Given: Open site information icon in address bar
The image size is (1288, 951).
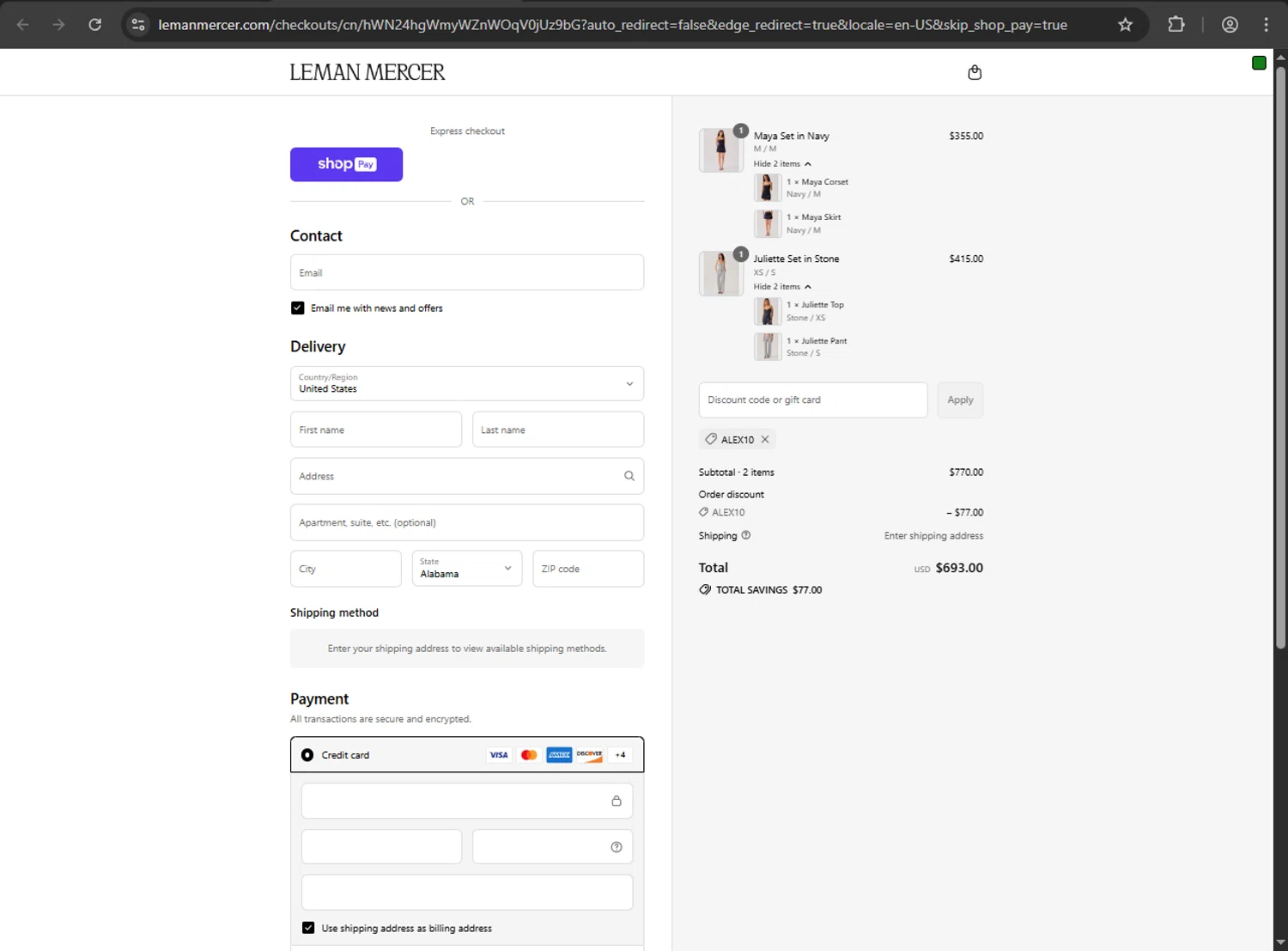Looking at the screenshot, I should click(138, 24).
